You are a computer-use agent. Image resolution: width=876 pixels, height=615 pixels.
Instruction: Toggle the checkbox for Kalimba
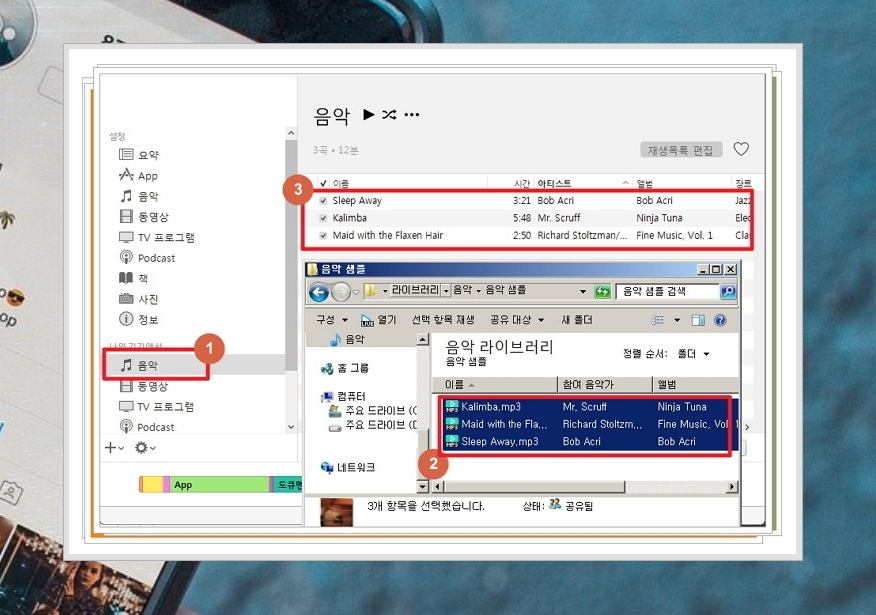pyautogui.click(x=323, y=218)
